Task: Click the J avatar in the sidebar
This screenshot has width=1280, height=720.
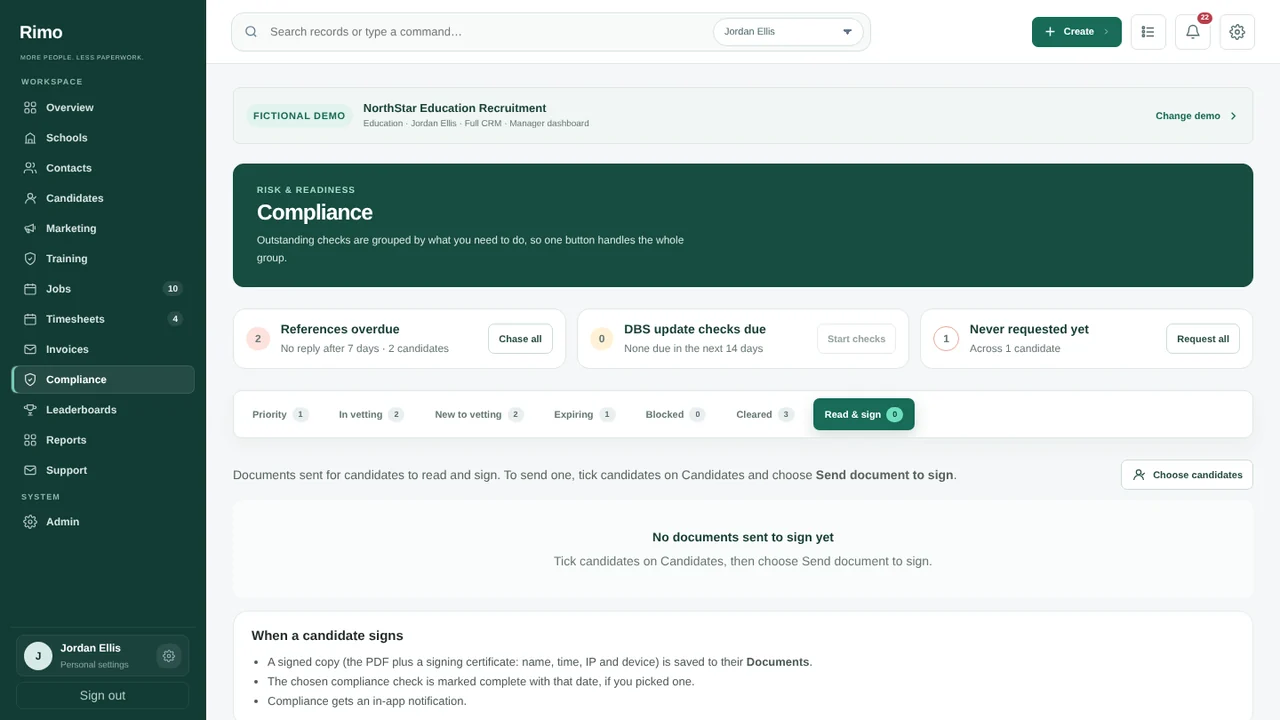Action: (38, 656)
